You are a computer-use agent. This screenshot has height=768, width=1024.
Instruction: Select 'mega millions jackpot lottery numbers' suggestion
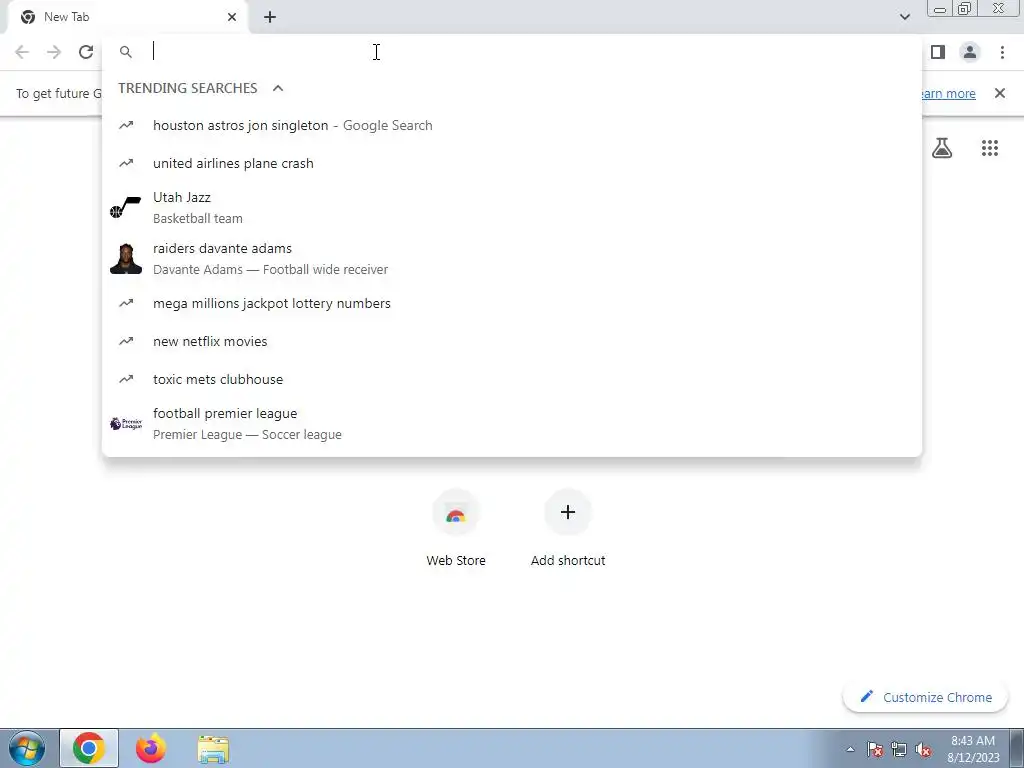click(x=512, y=303)
